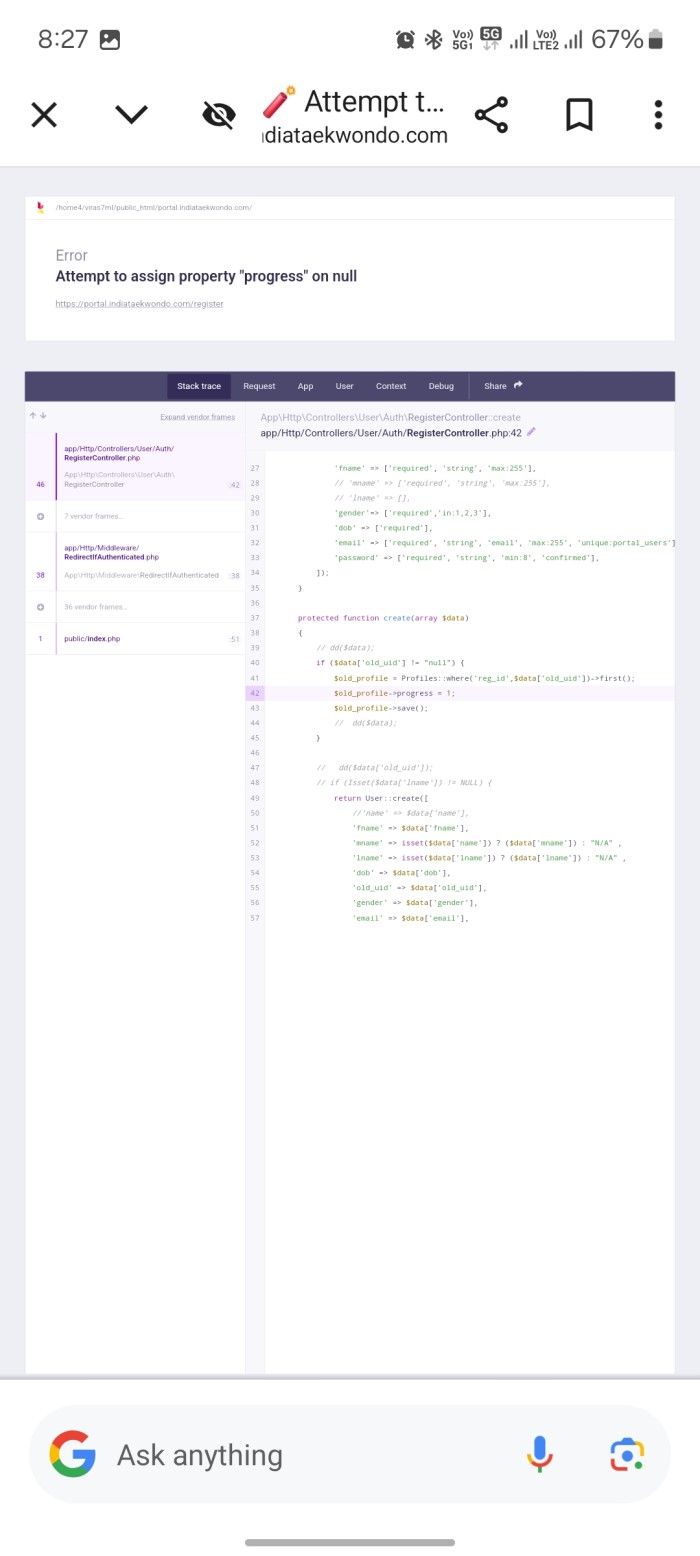Open Google Lens camera icon
The width and height of the screenshot is (700, 1556).
pyautogui.click(x=627, y=1454)
